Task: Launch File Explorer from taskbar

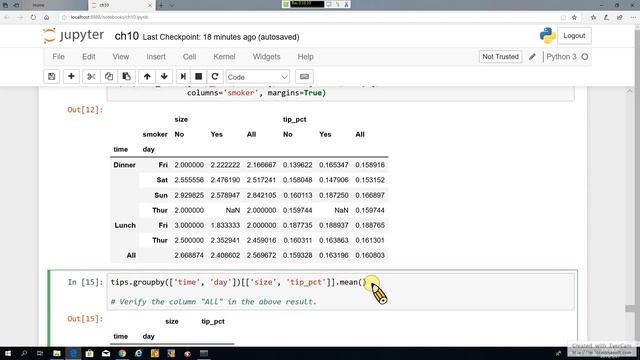Action: click(57, 353)
